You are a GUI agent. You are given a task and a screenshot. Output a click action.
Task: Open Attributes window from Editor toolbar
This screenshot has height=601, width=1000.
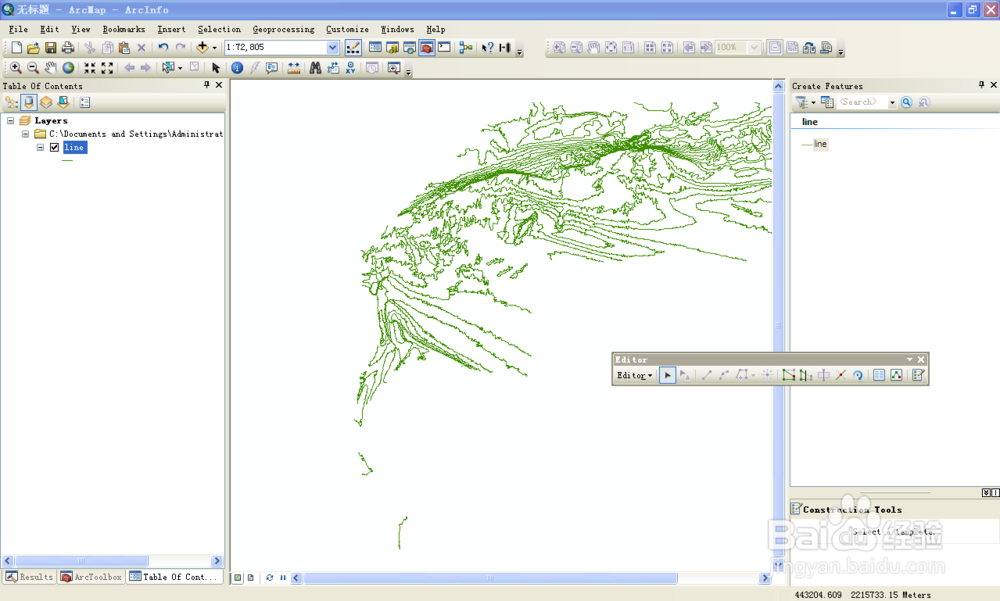click(879, 375)
